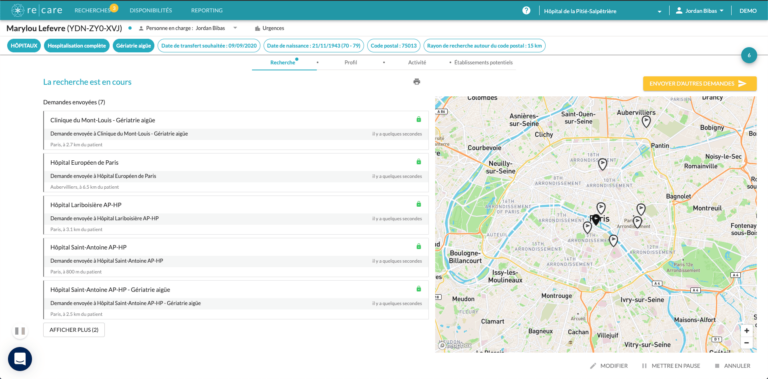Open the round badge showing 6
768x379 pixels.
749,55
